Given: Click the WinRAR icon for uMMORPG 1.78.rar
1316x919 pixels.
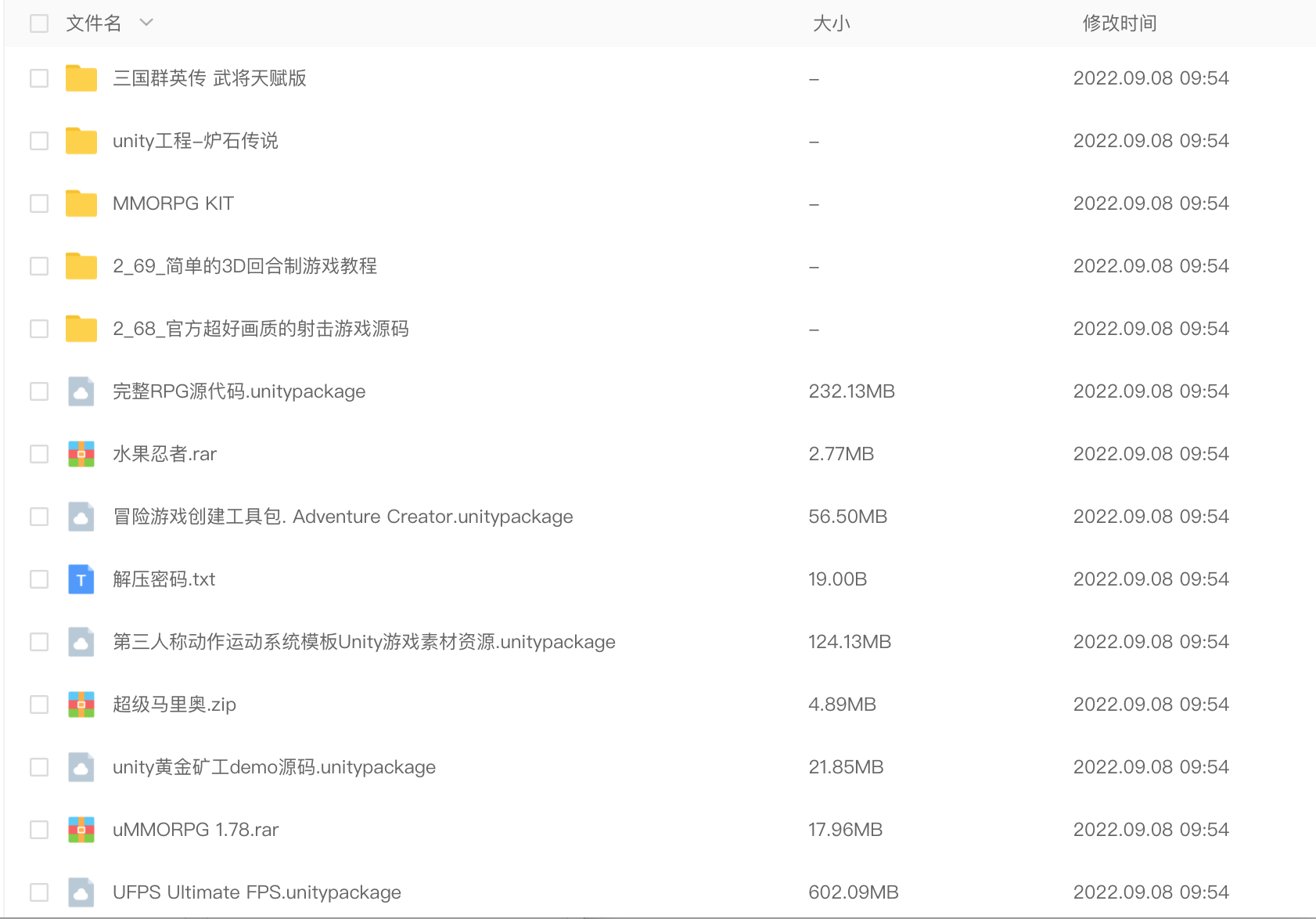Looking at the screenshot, I should (81, 829).
